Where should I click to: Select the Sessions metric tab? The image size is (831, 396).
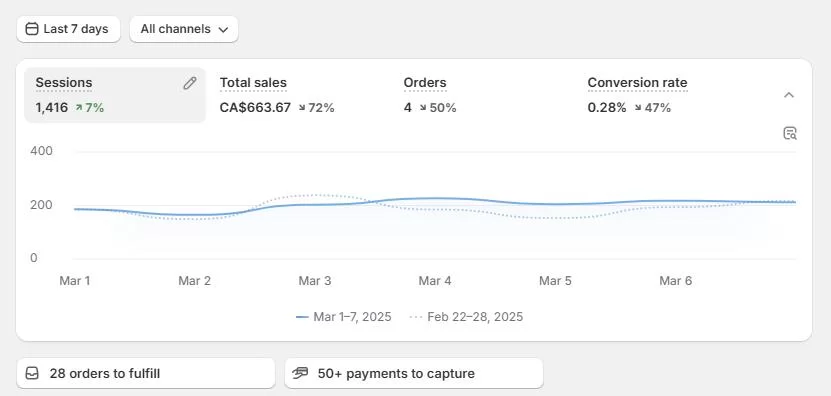pyautogui.click(x=115, y=95)
